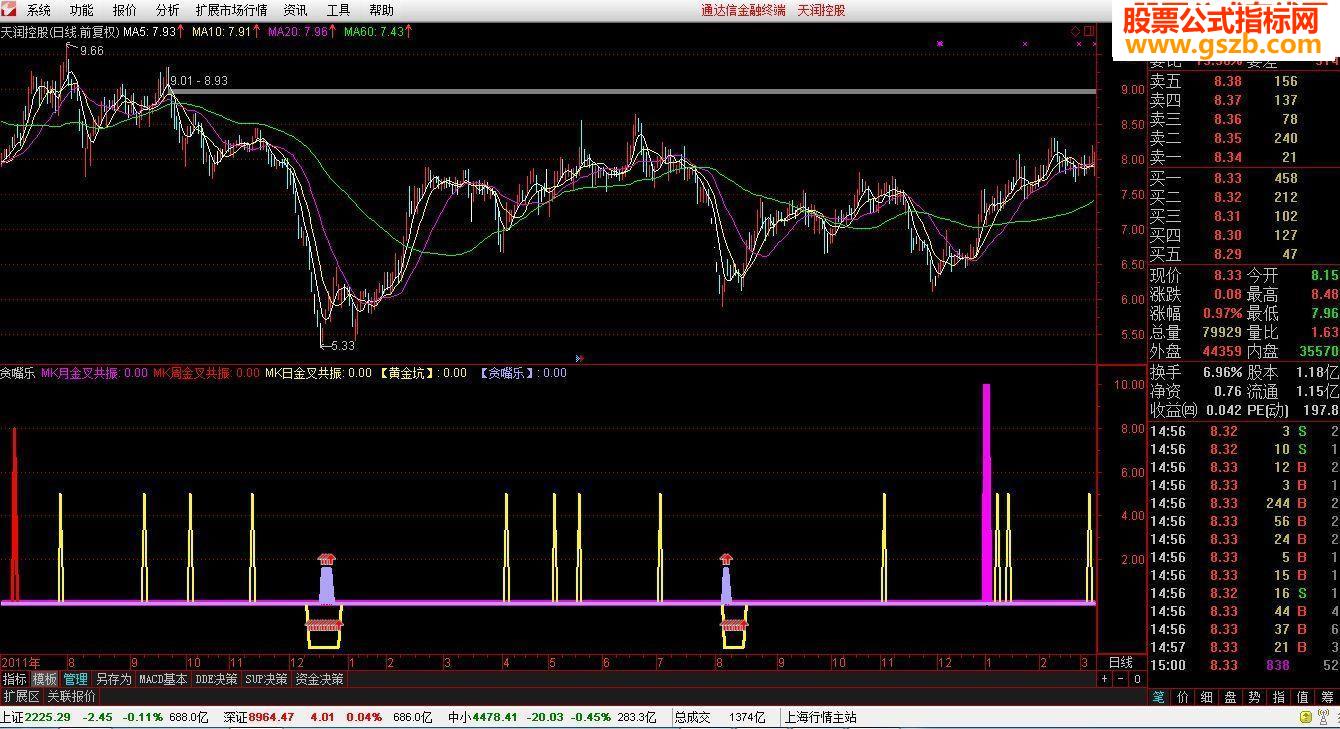Screen dimensions: 1340x729
Task: Click the 日线 period label
Action: pyautogui.click(x=1121, y=662)
